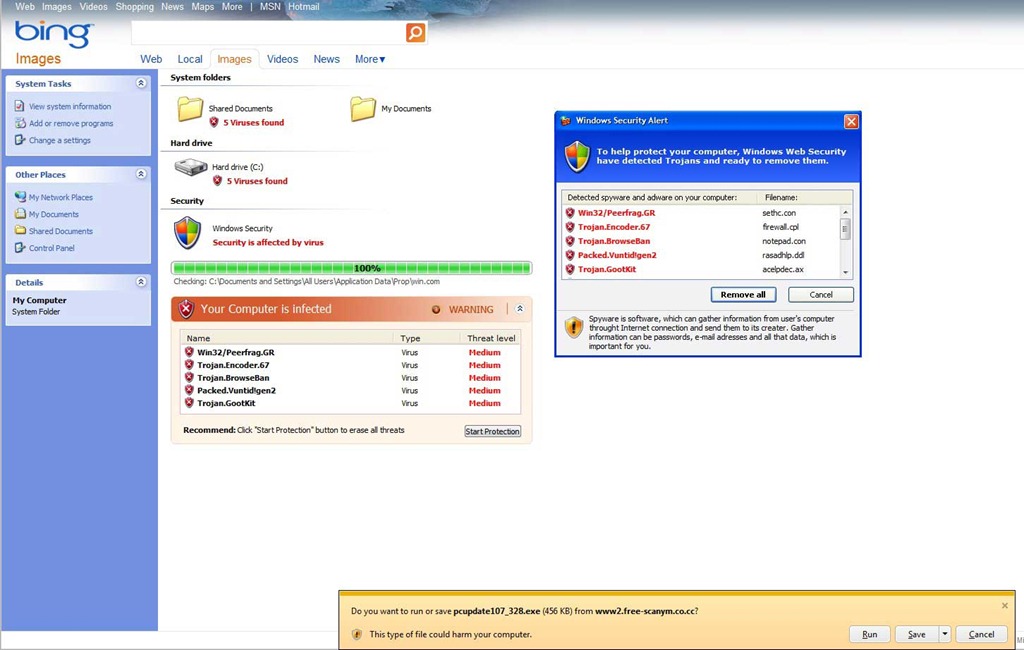The height and width of the screenshot is (650, 1024).
Task: Switch to the Local search tab
Action: coord(190,59)
